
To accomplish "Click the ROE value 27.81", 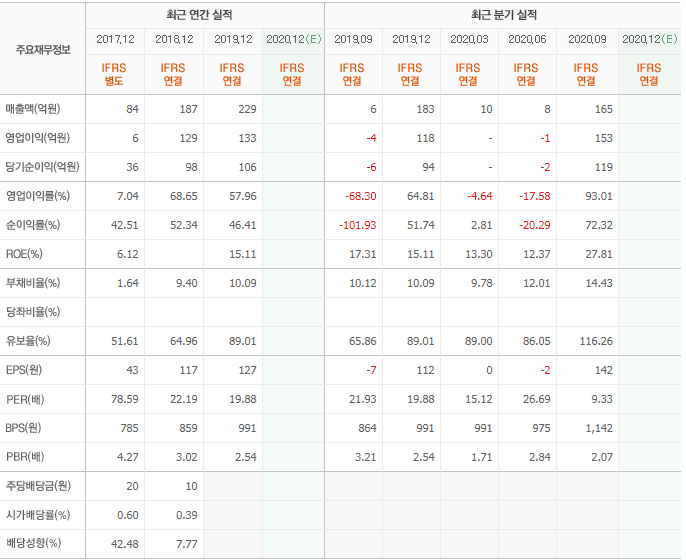I will pyautogui.click(x=599, y=254).
